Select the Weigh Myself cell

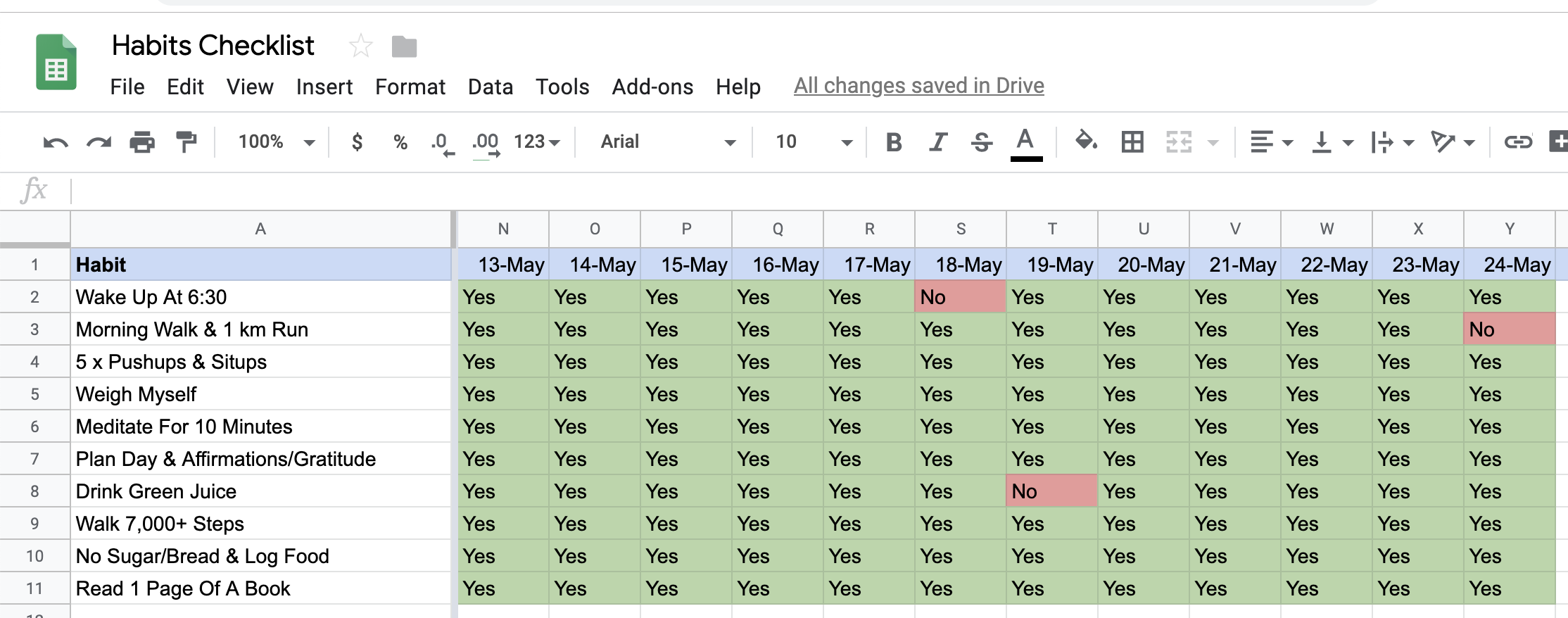[x=260, y=394]
